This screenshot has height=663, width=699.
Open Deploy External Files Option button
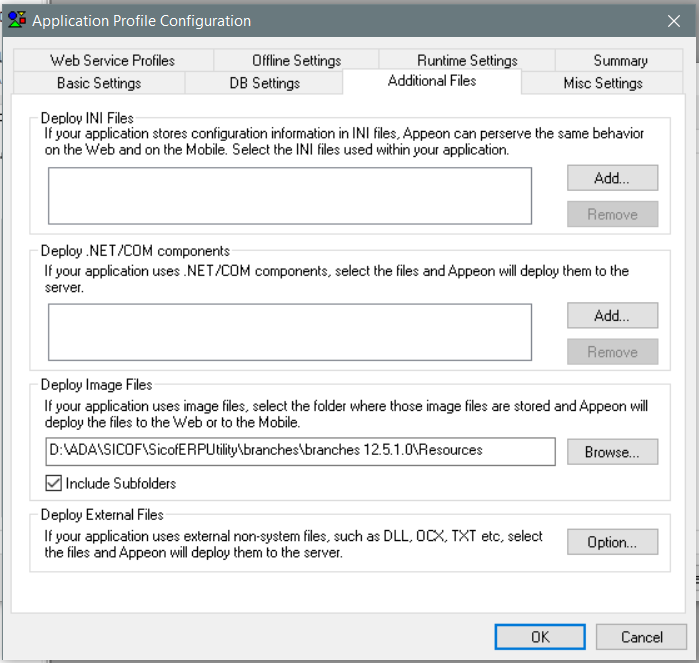(x=612, y=542)
